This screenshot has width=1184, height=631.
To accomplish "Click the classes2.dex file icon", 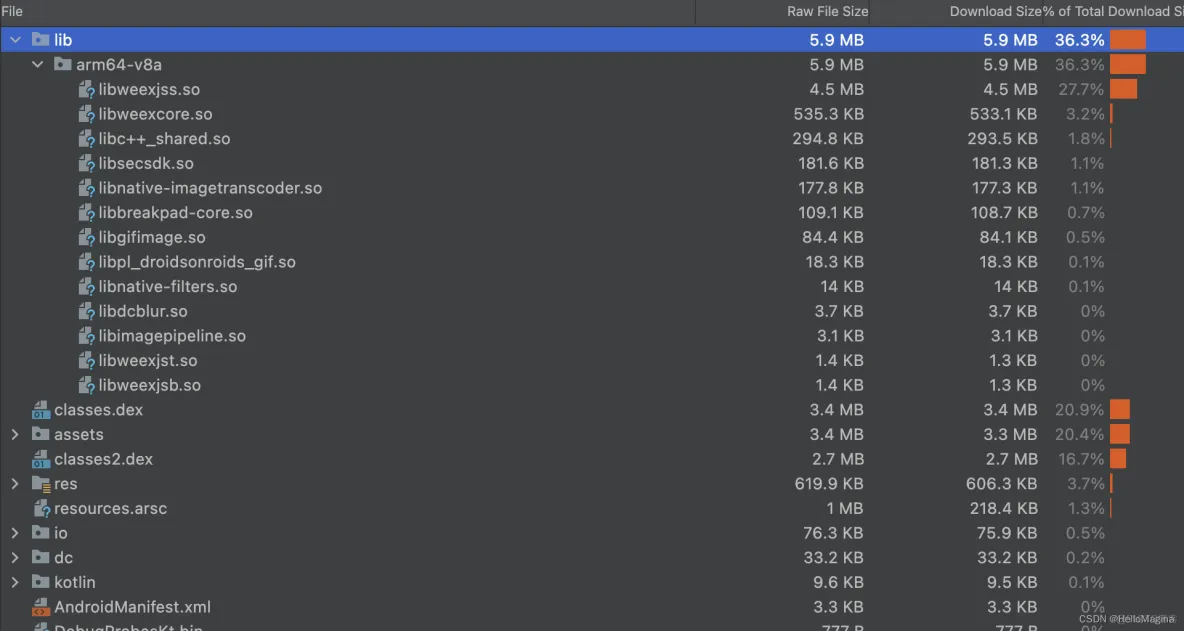I will coord(40,459).
